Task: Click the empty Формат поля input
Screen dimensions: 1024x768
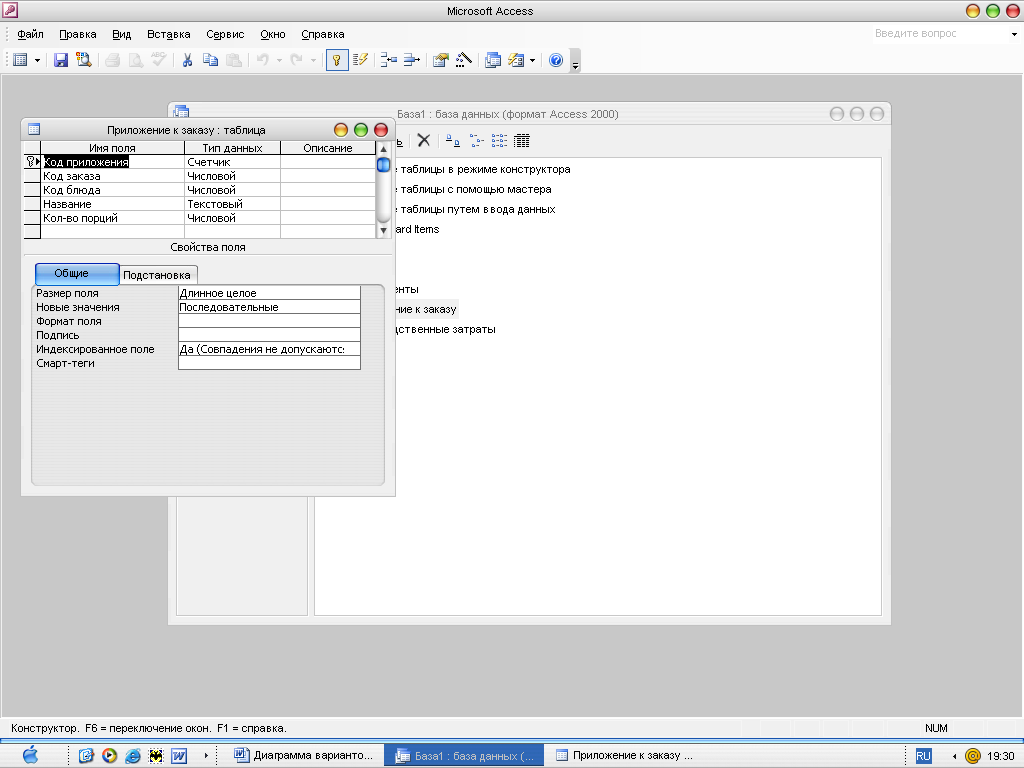Action: pyautogui.click(x=269, y=321)
